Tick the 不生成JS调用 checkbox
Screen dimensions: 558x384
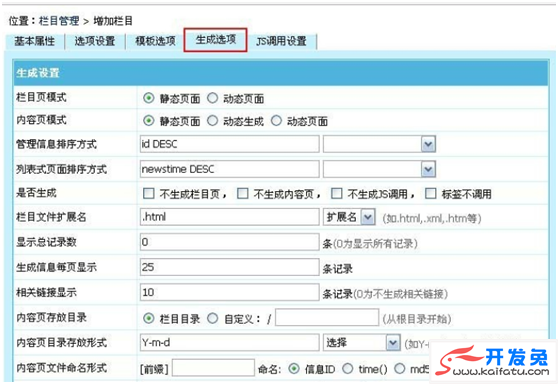coord(336,194)
